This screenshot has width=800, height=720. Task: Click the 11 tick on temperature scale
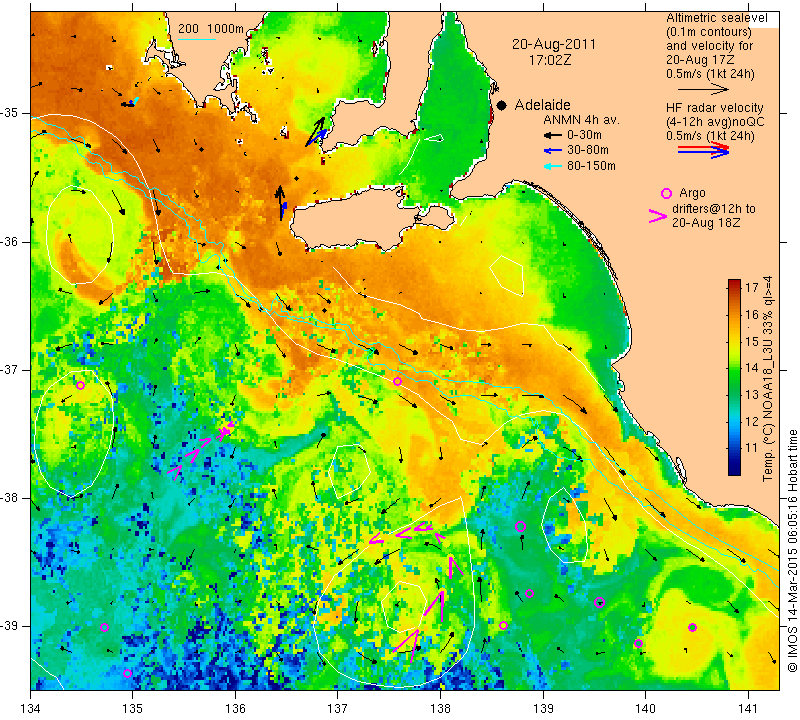click(752, 448)
